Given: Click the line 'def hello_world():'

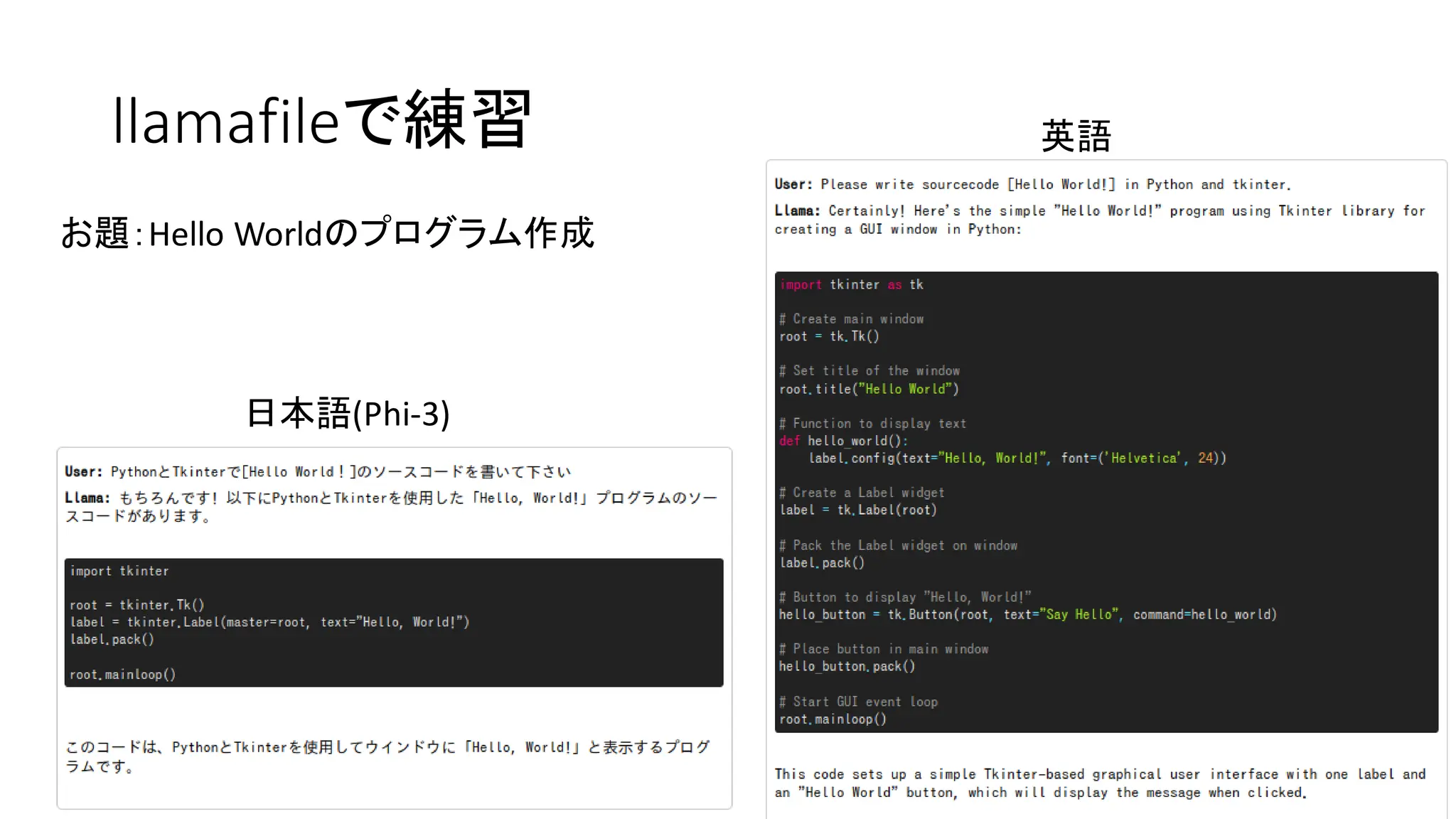Looking at the screenshot, I should pos(843,441).
